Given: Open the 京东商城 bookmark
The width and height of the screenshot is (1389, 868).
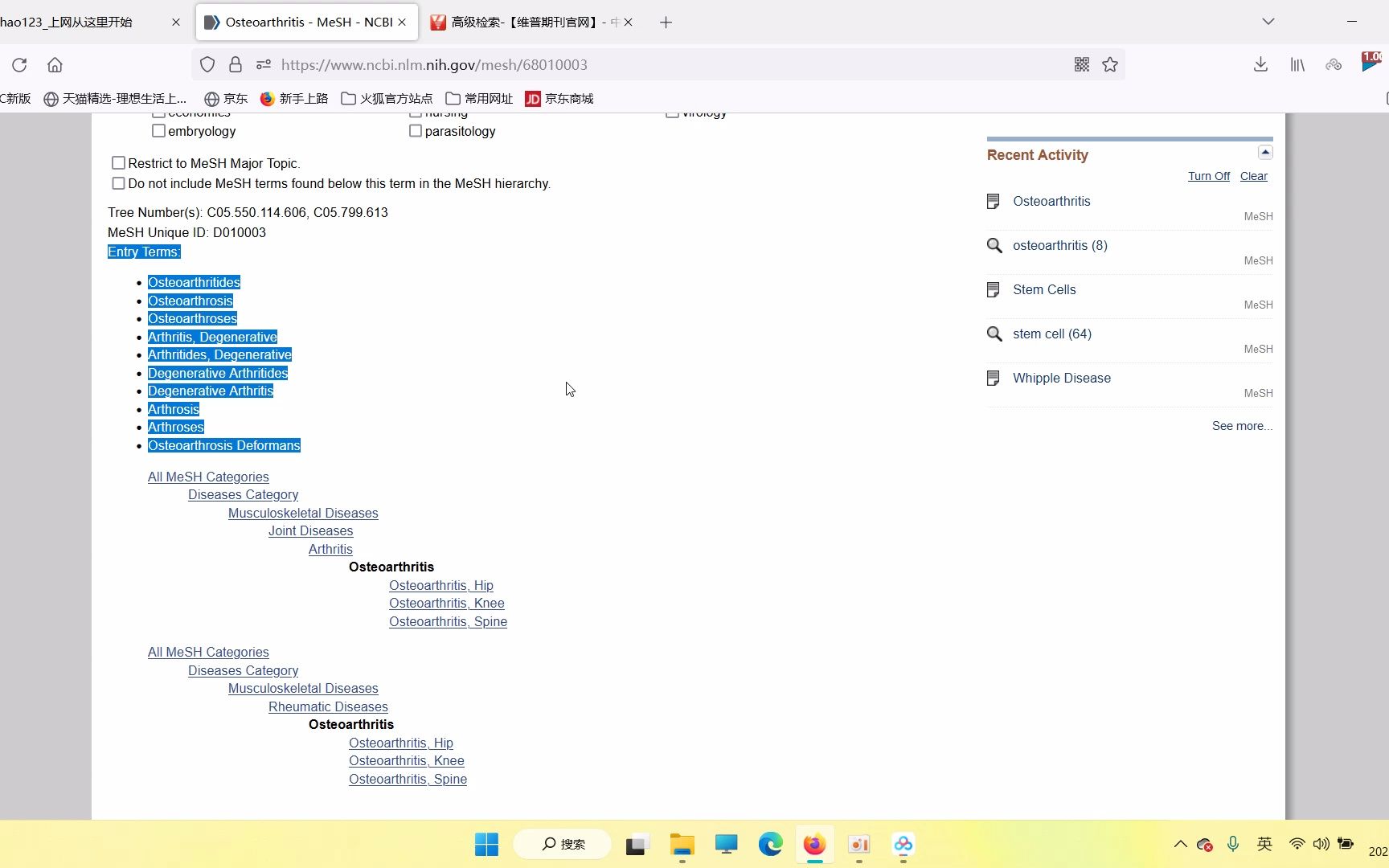Looking at the screenshot, I should point(559,99).
